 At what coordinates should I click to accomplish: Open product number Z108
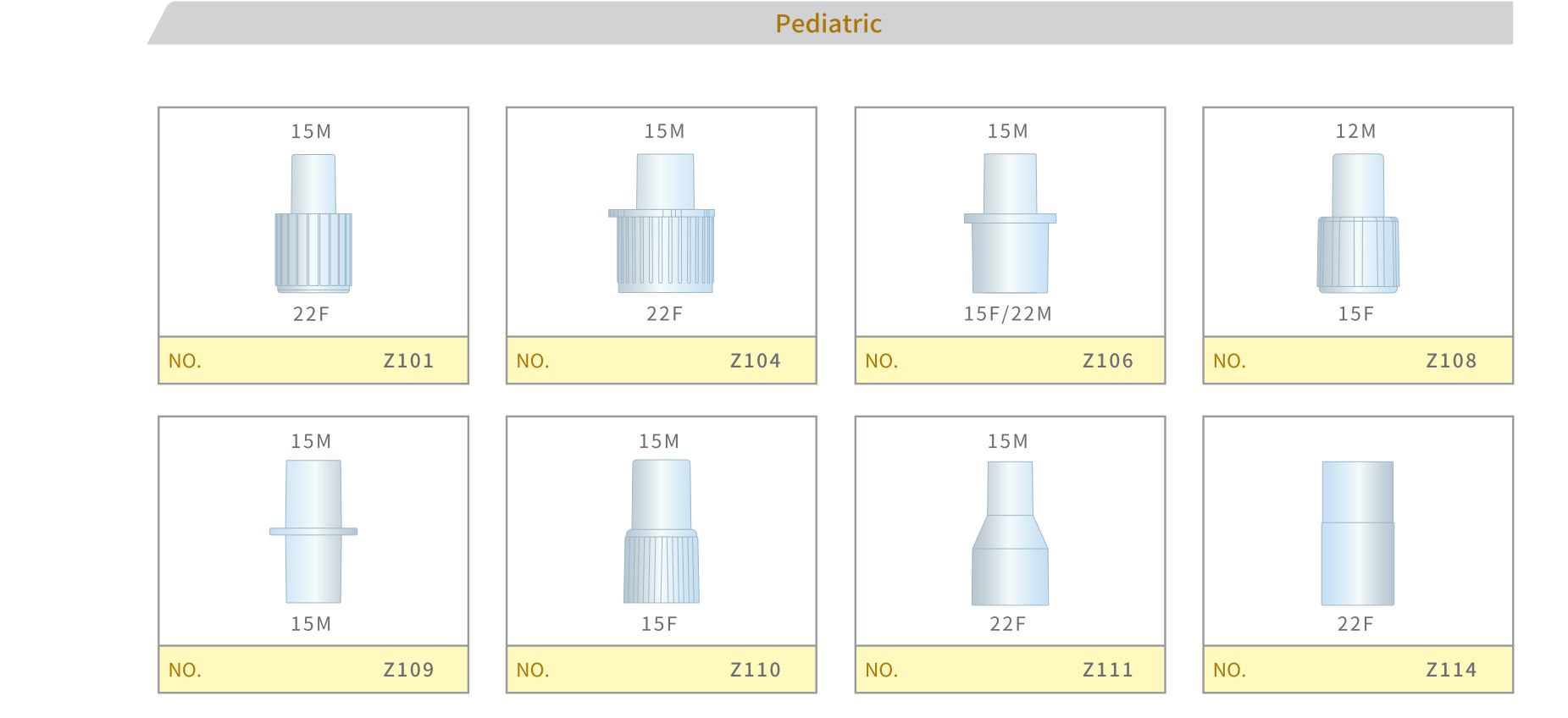coord(1451,361)
